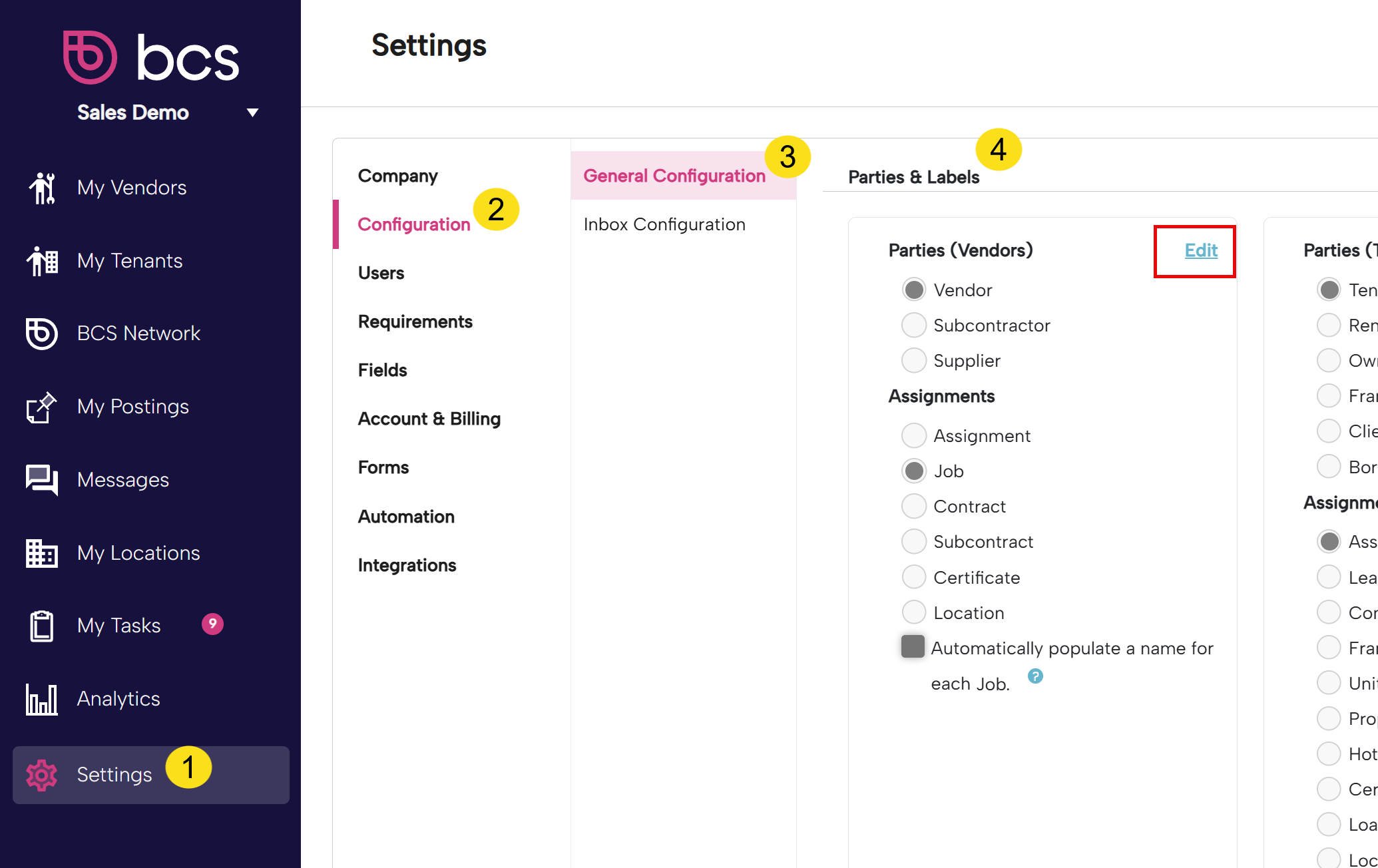Open the Inbox Configuration tab

(x=664, y=224)
